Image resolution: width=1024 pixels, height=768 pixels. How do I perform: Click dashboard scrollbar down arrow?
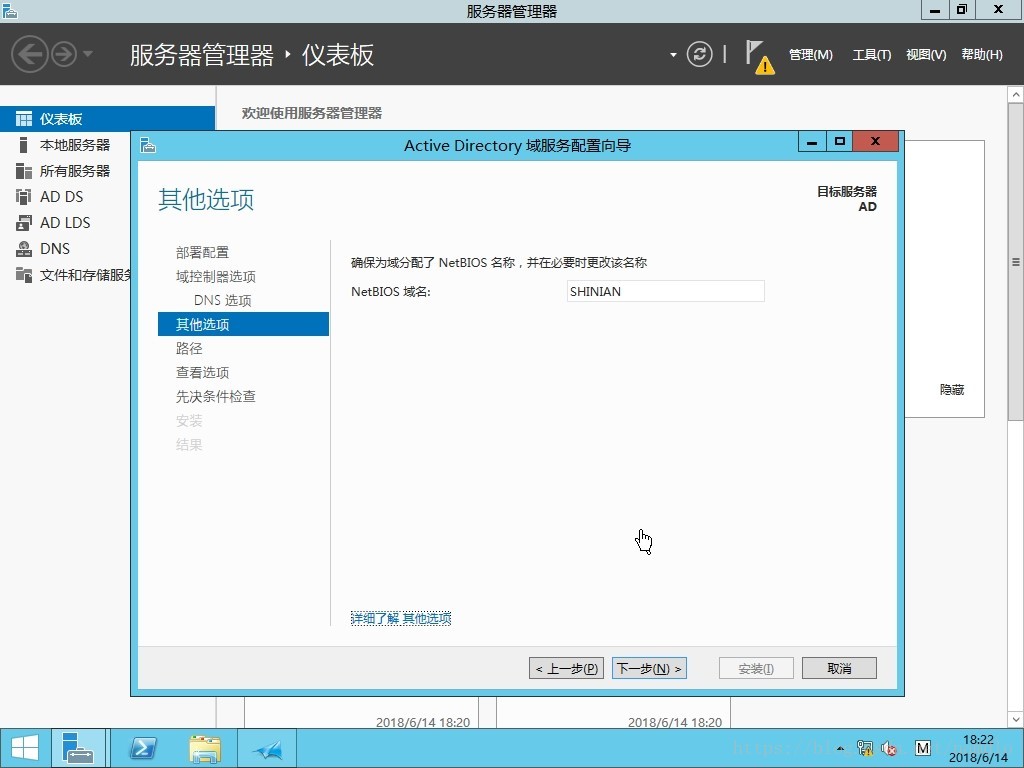(x=1016, y=720)
